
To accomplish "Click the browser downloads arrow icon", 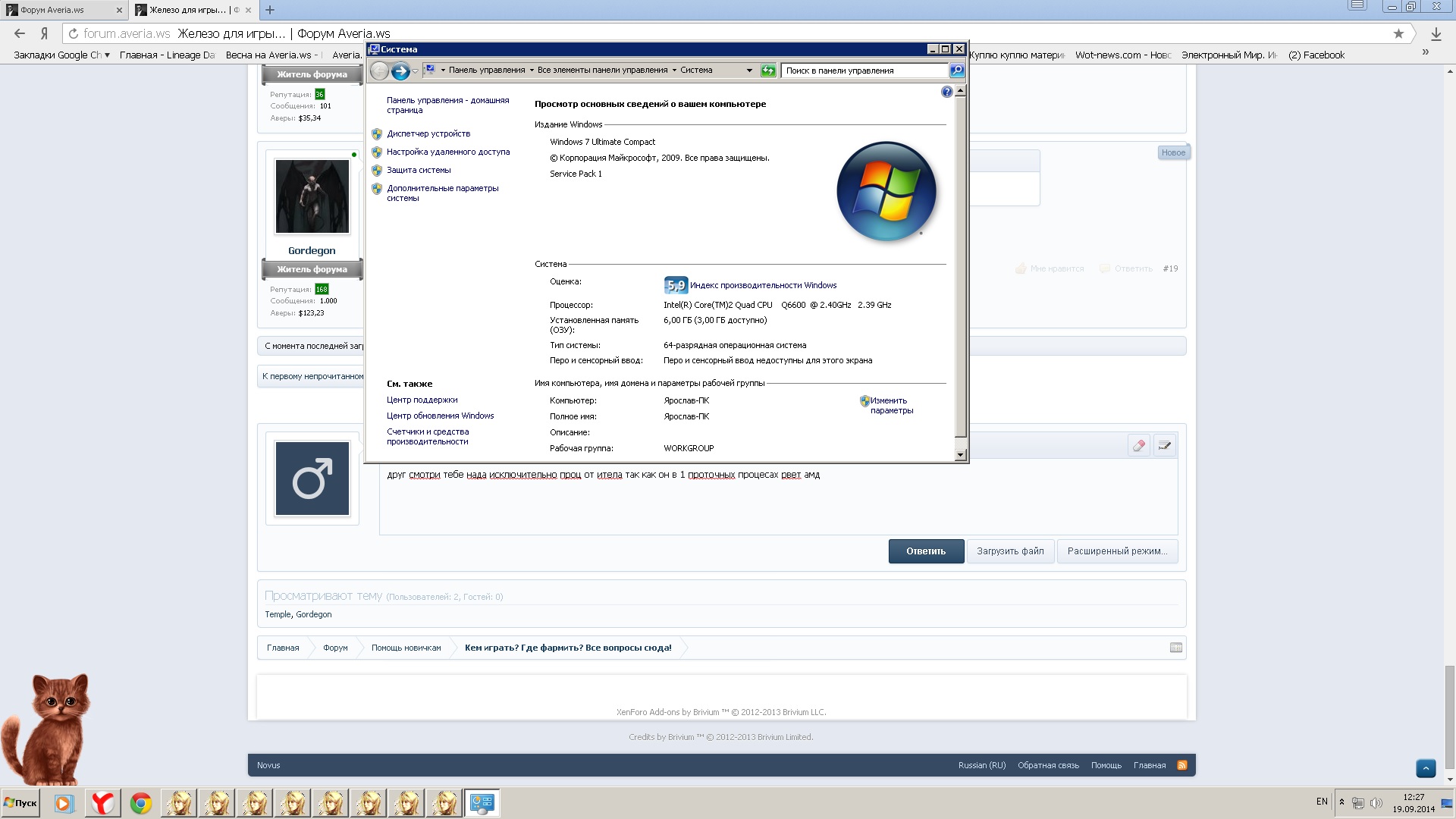I will [x=1436, y=34].
